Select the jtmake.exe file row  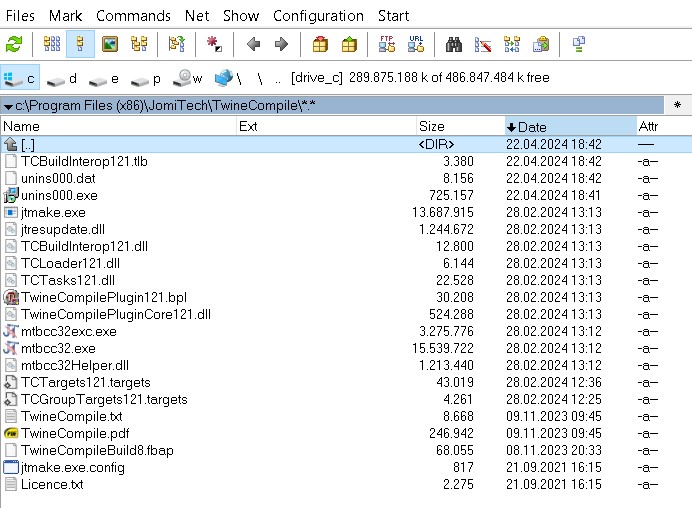(53, 212)
